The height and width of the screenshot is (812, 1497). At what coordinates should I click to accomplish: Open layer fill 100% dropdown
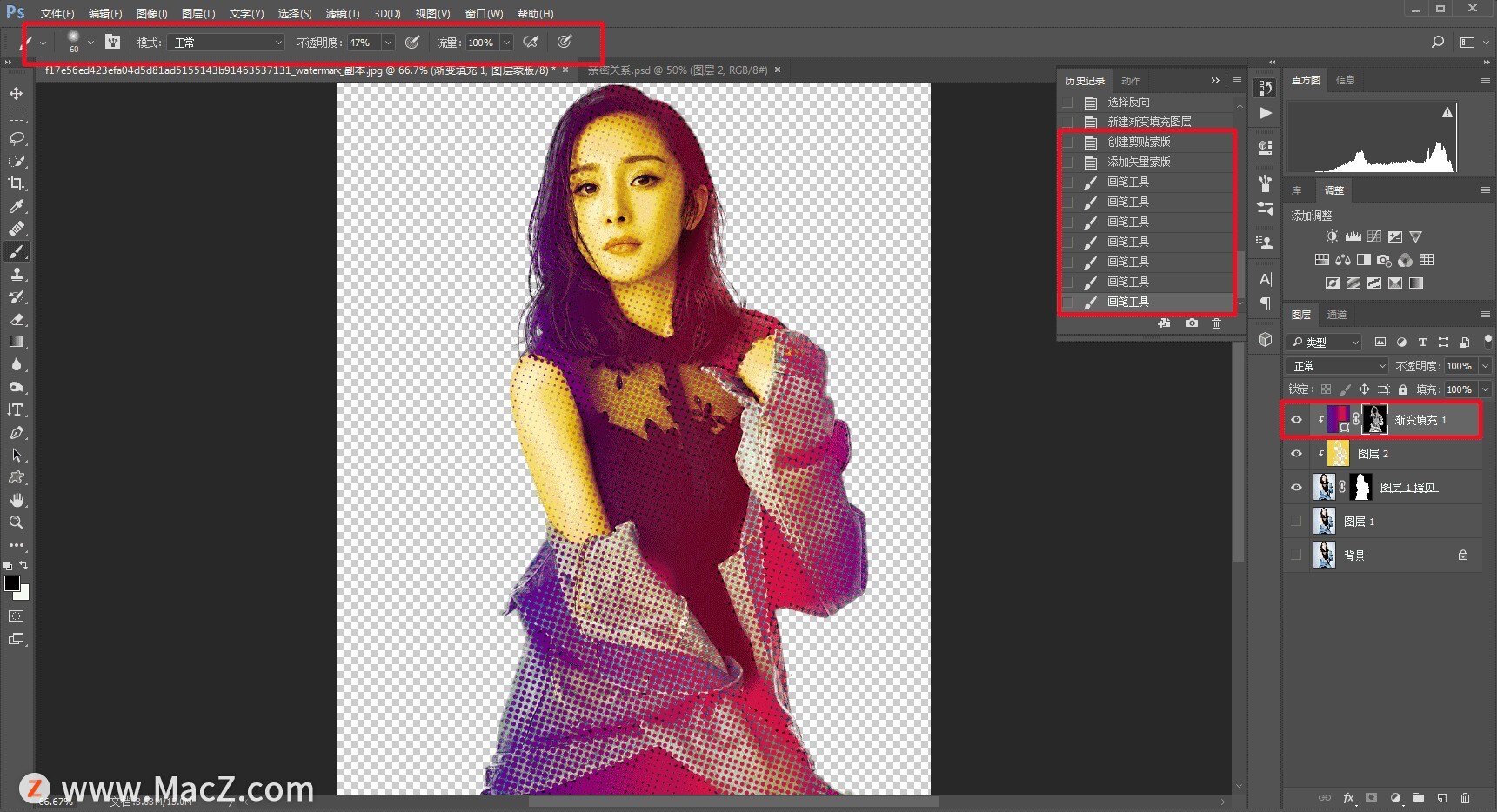1486,389
